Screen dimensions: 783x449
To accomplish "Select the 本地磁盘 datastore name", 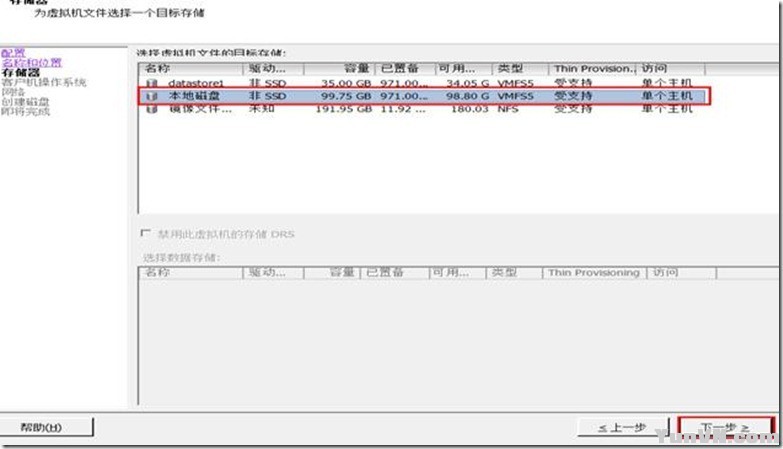I will [x=194, y=96].
